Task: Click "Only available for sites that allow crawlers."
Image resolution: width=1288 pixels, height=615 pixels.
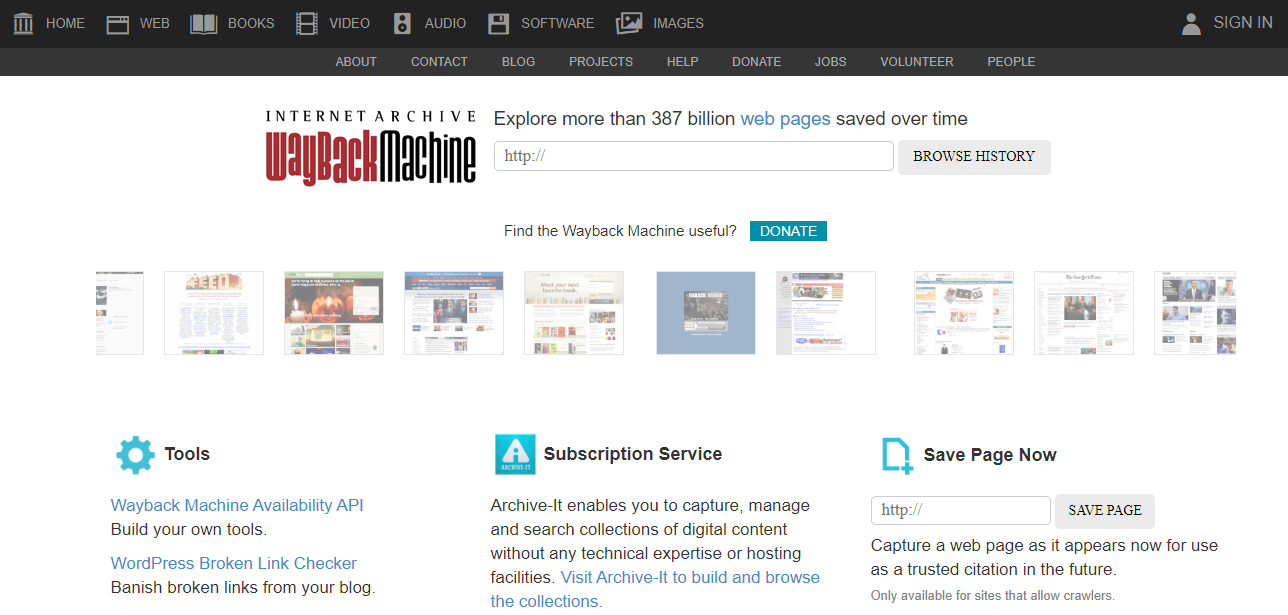Action: coord(993,596)
